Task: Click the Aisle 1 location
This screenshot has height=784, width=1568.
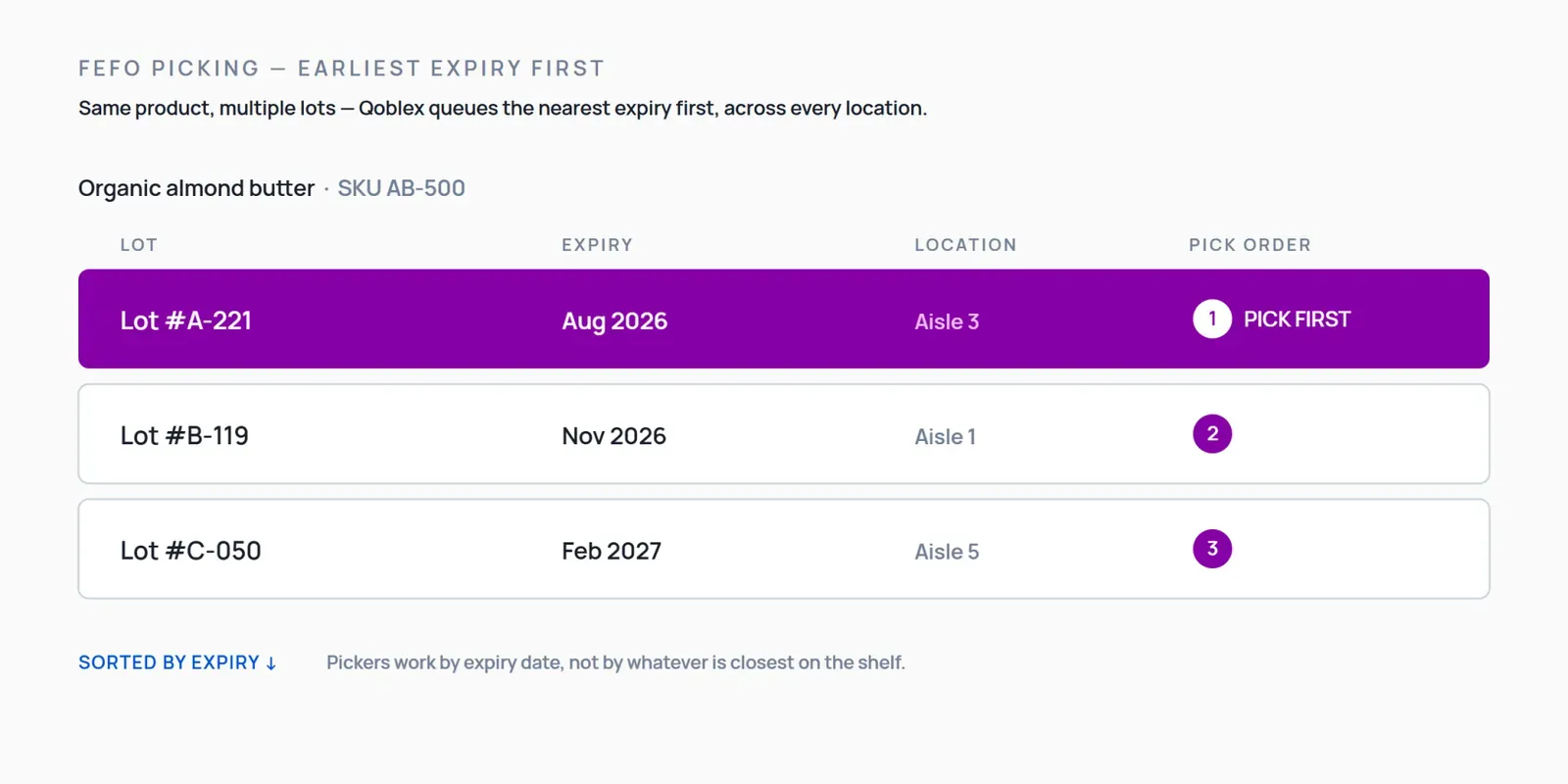Action: pyautogui.click(x=945, y=437)
